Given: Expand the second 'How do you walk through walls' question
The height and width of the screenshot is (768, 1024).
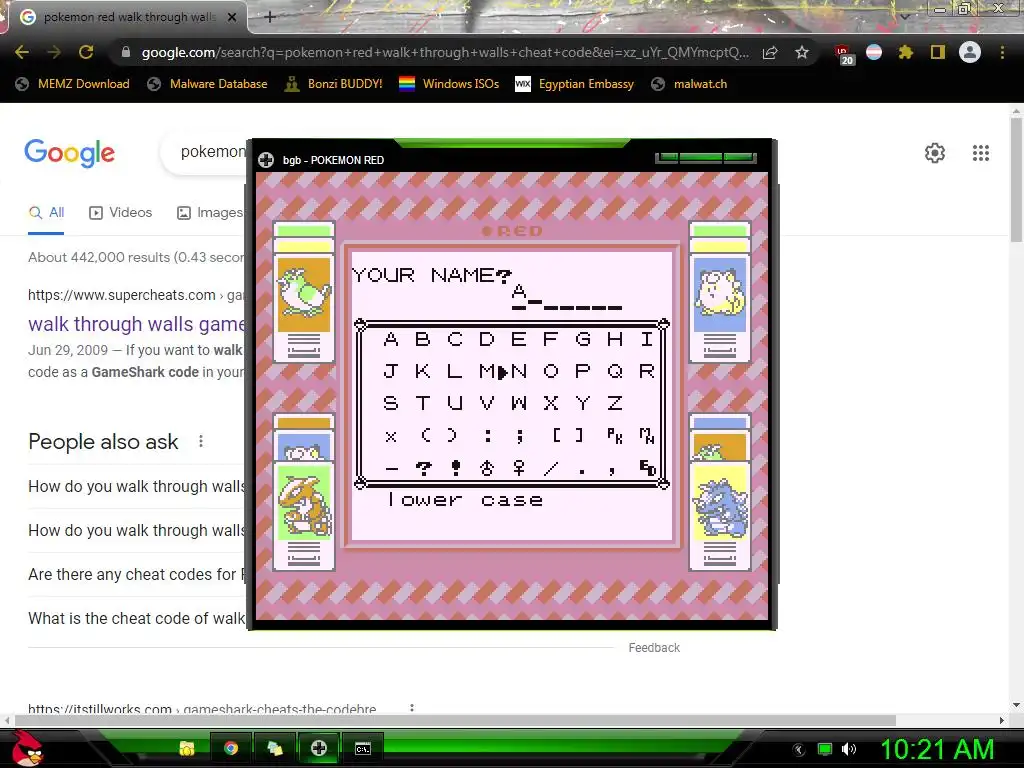Looking at the screenshot, I should click(x=136, y=530).
